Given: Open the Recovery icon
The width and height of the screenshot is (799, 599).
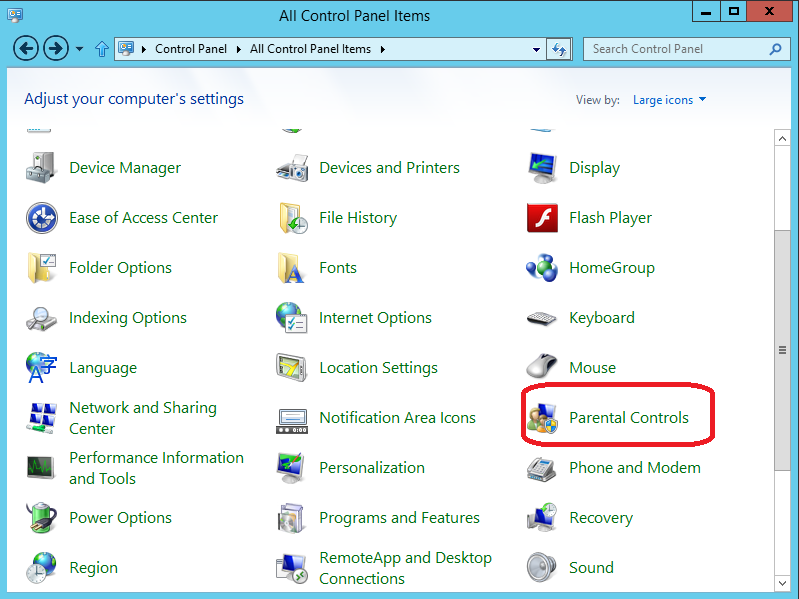Looking at the screenshot, I should tap(542, 518).
